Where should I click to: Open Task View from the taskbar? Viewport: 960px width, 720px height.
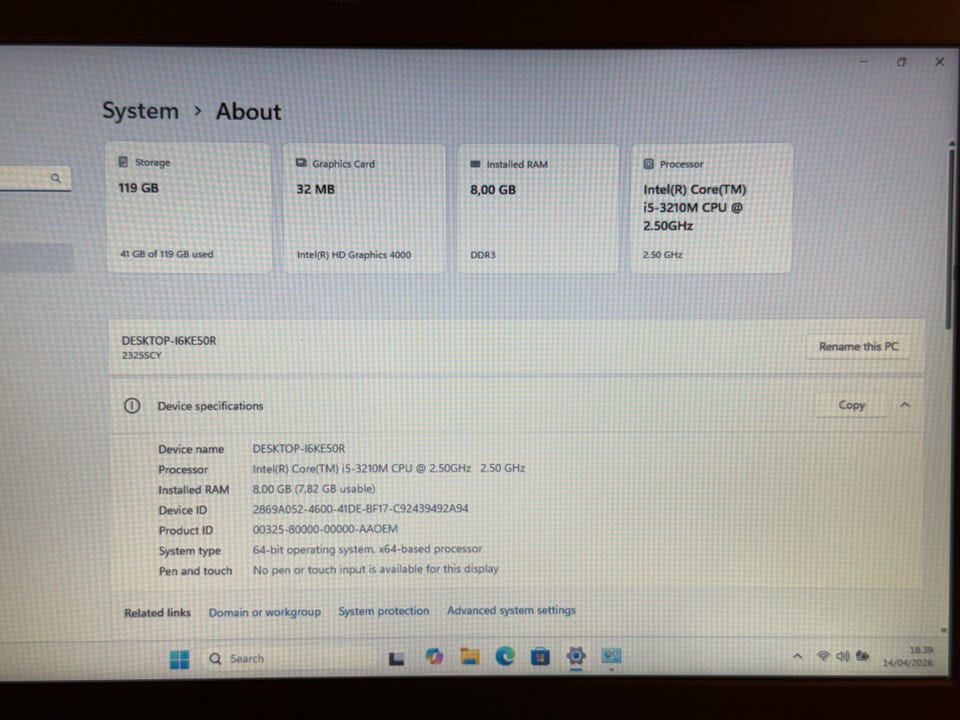point(396,658)
